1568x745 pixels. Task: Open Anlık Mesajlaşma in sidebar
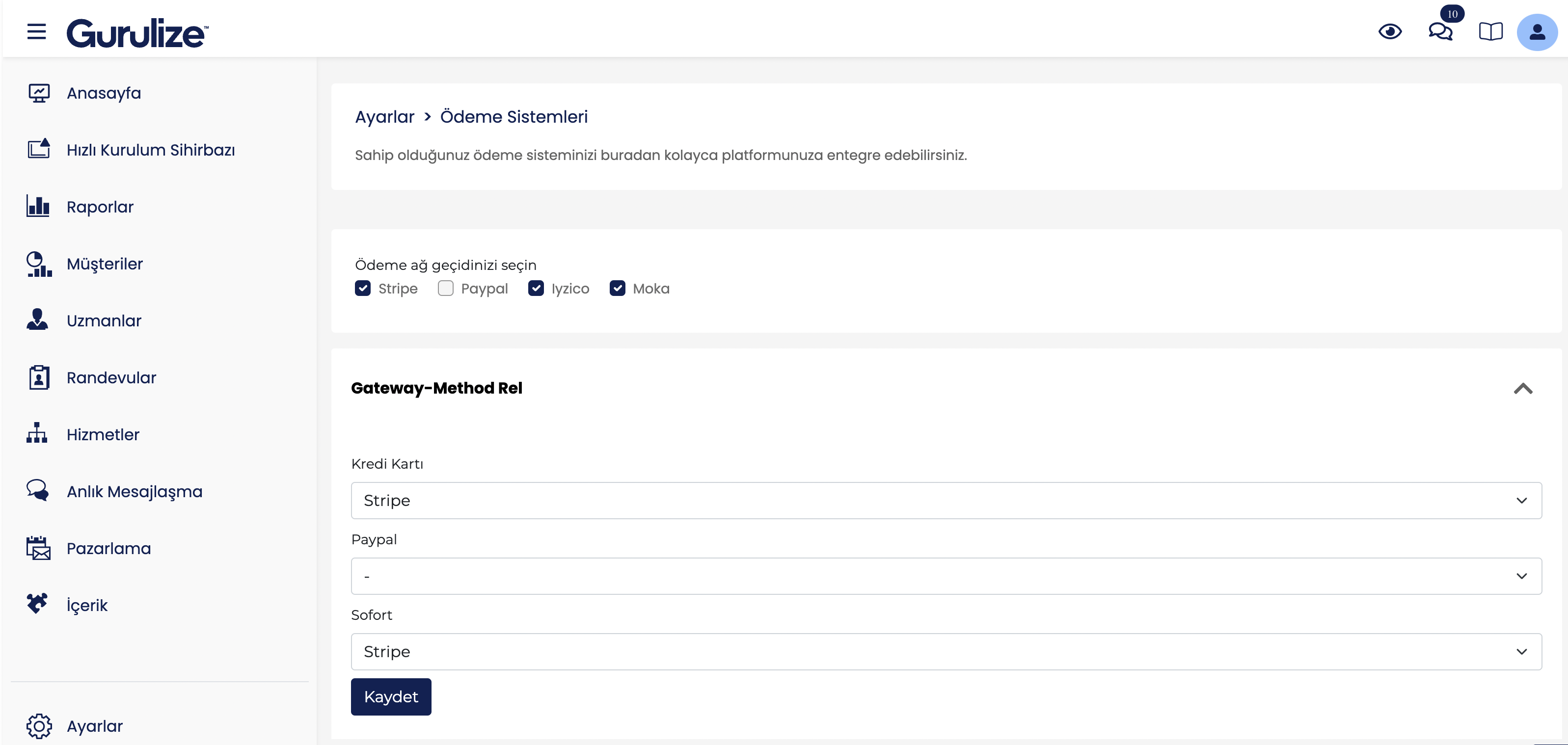(x=135, y=492)
